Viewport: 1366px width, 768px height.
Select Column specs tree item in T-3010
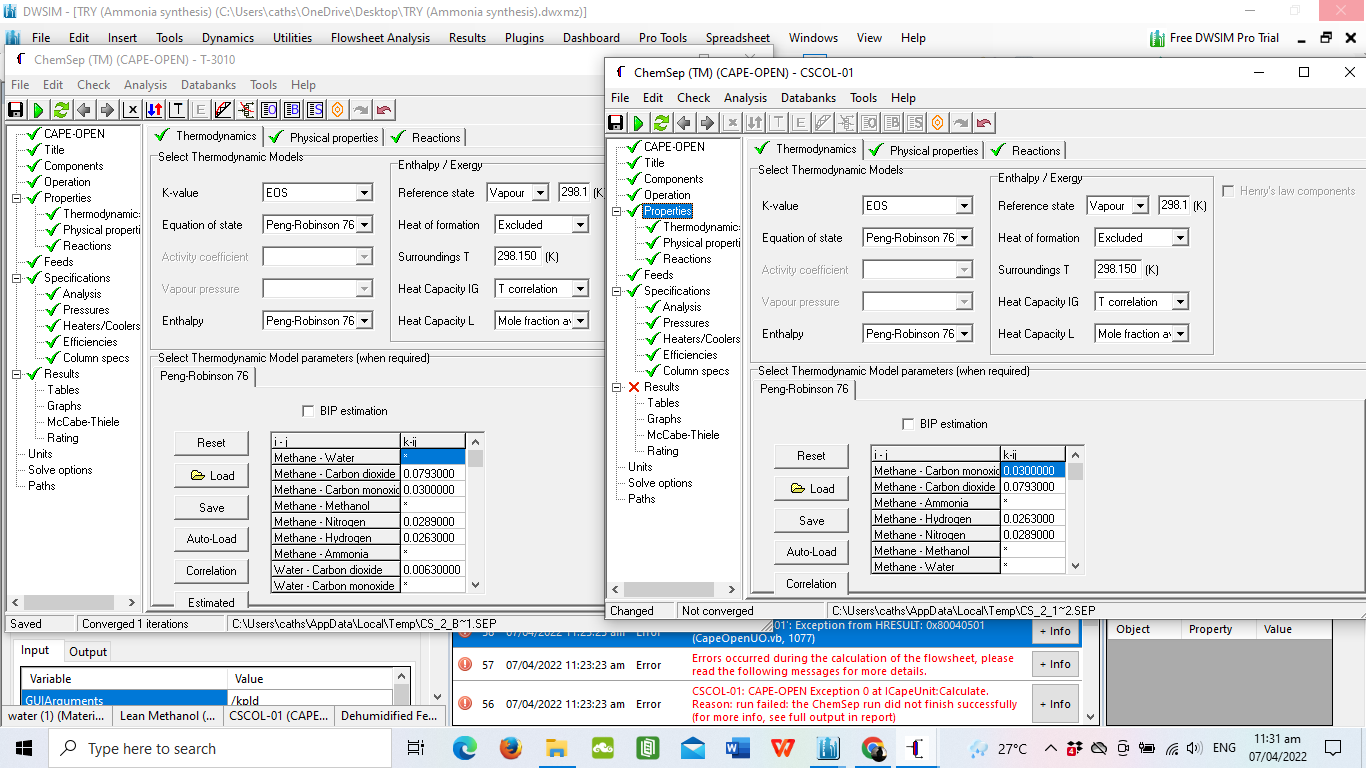coord(96,358)
